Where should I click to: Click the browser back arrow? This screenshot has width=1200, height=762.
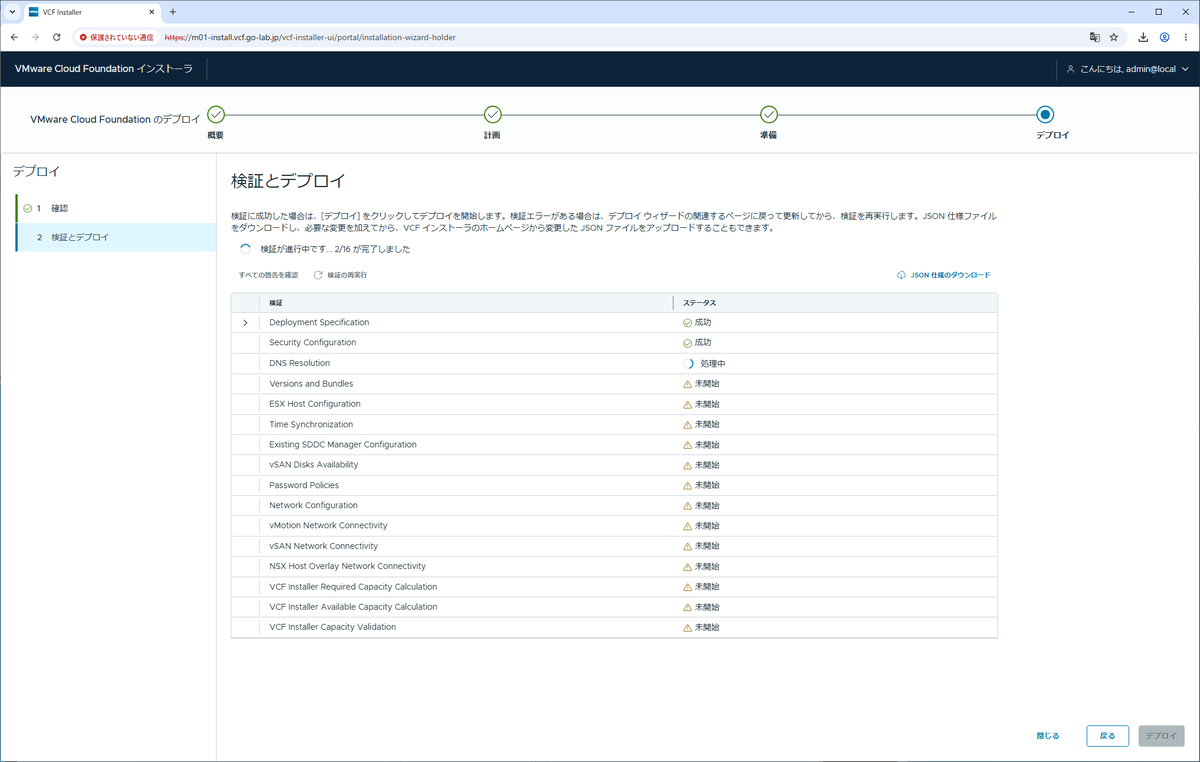[14, 37]
